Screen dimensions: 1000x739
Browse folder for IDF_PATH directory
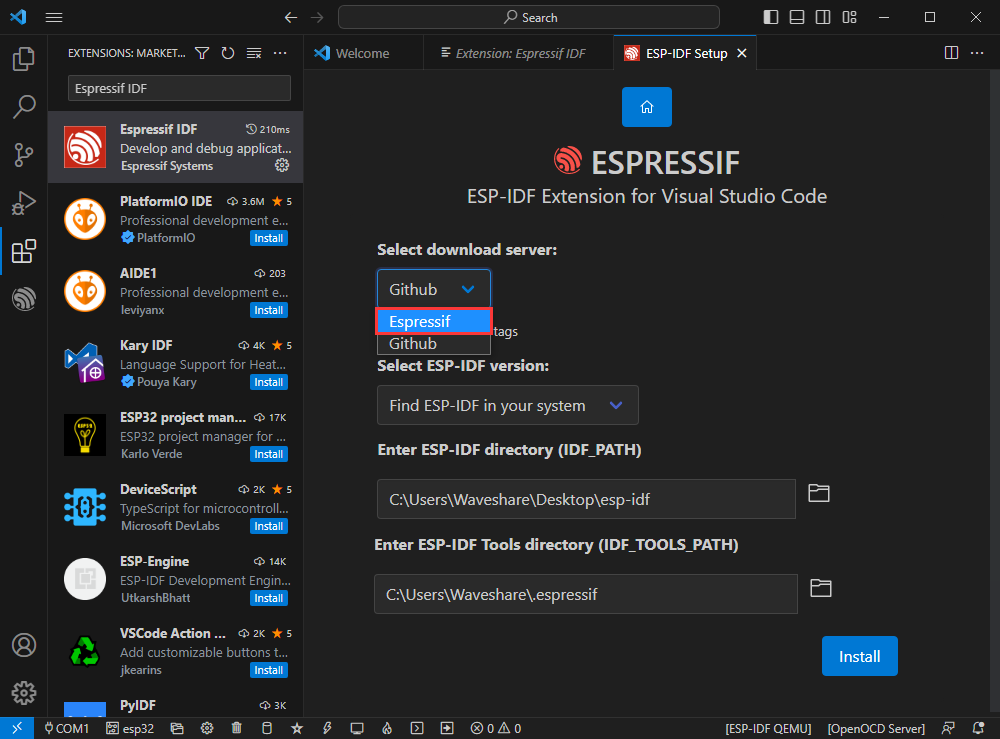(819, 493)
